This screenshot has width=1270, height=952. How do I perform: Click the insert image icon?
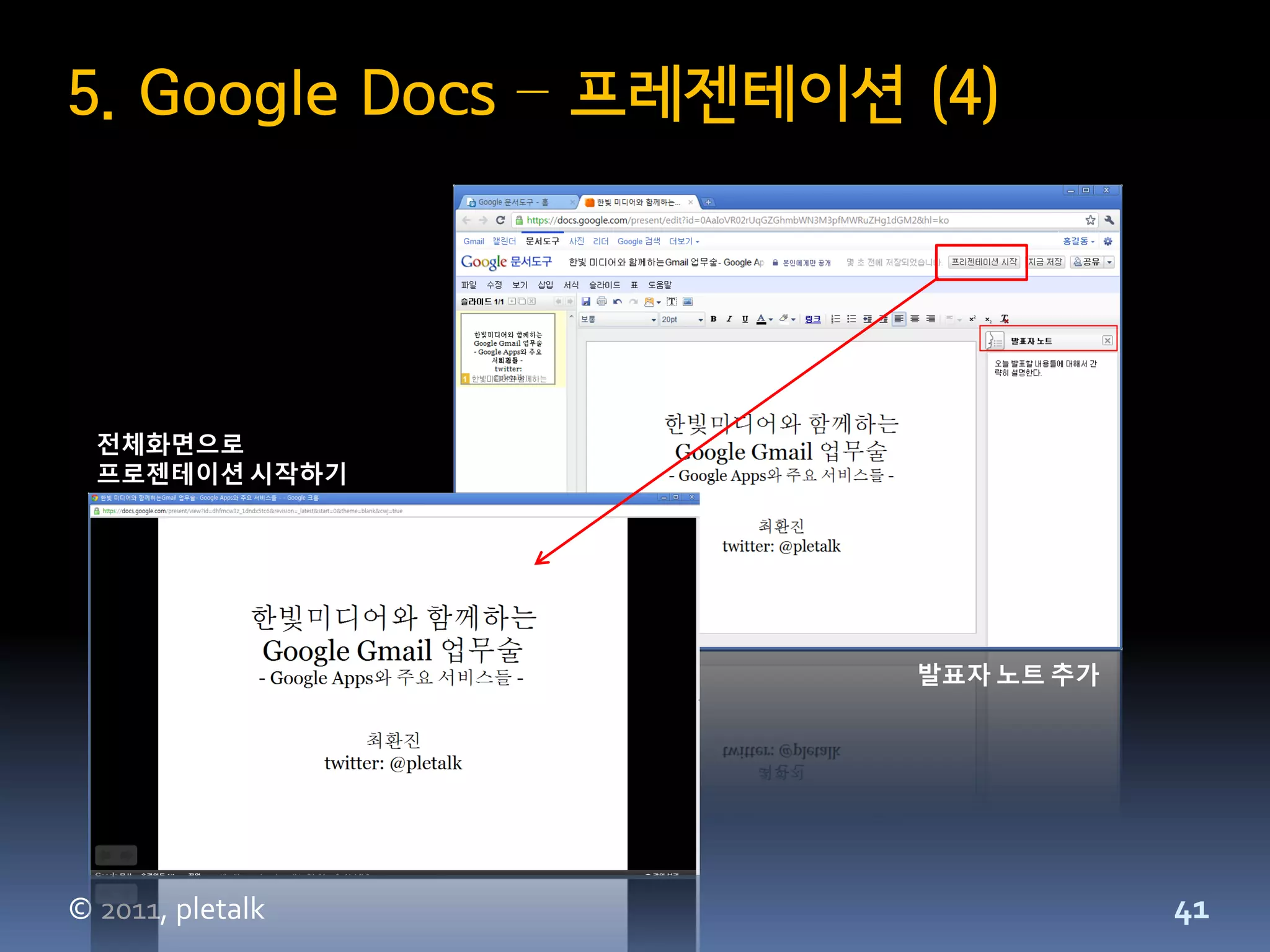tap(688, 302)
